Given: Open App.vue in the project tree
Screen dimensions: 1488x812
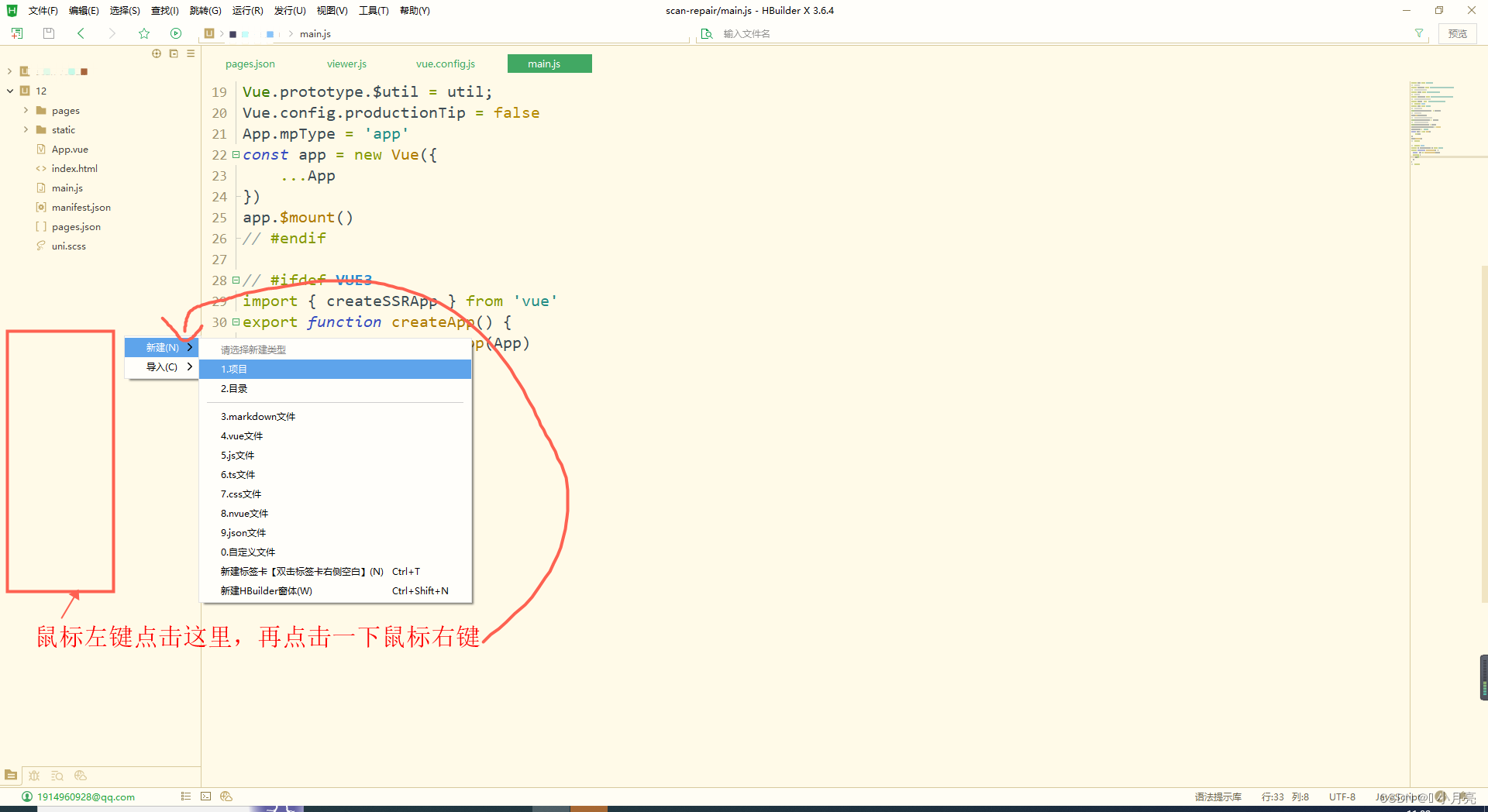Looking at the screenshot, I should pos(70,149).
